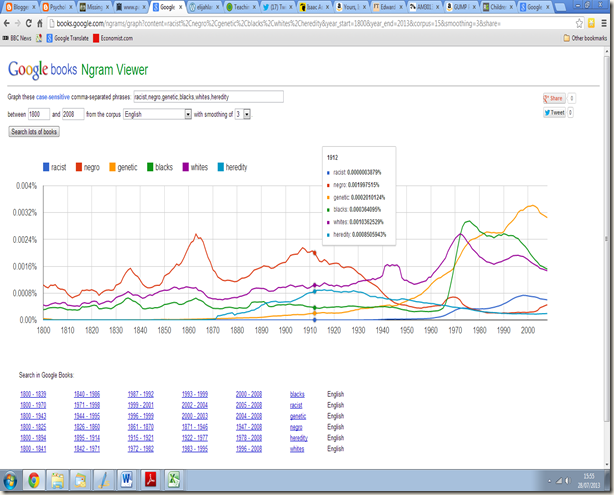Go back with the browser back arrow
The width and height of the screenshot is (614, 495).
(x=7, y=23)
